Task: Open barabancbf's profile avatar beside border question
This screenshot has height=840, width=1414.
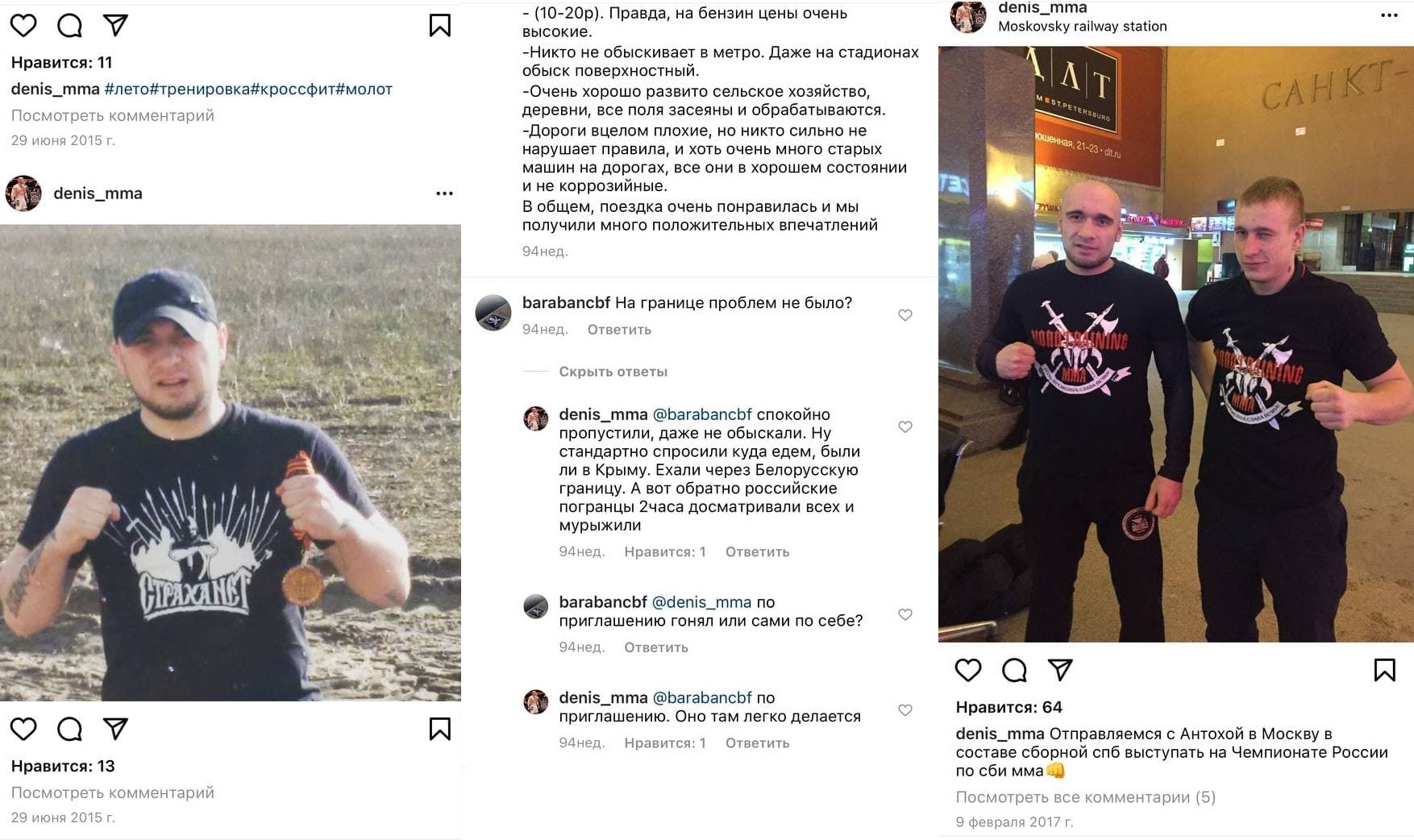Action: click(493, 313)
